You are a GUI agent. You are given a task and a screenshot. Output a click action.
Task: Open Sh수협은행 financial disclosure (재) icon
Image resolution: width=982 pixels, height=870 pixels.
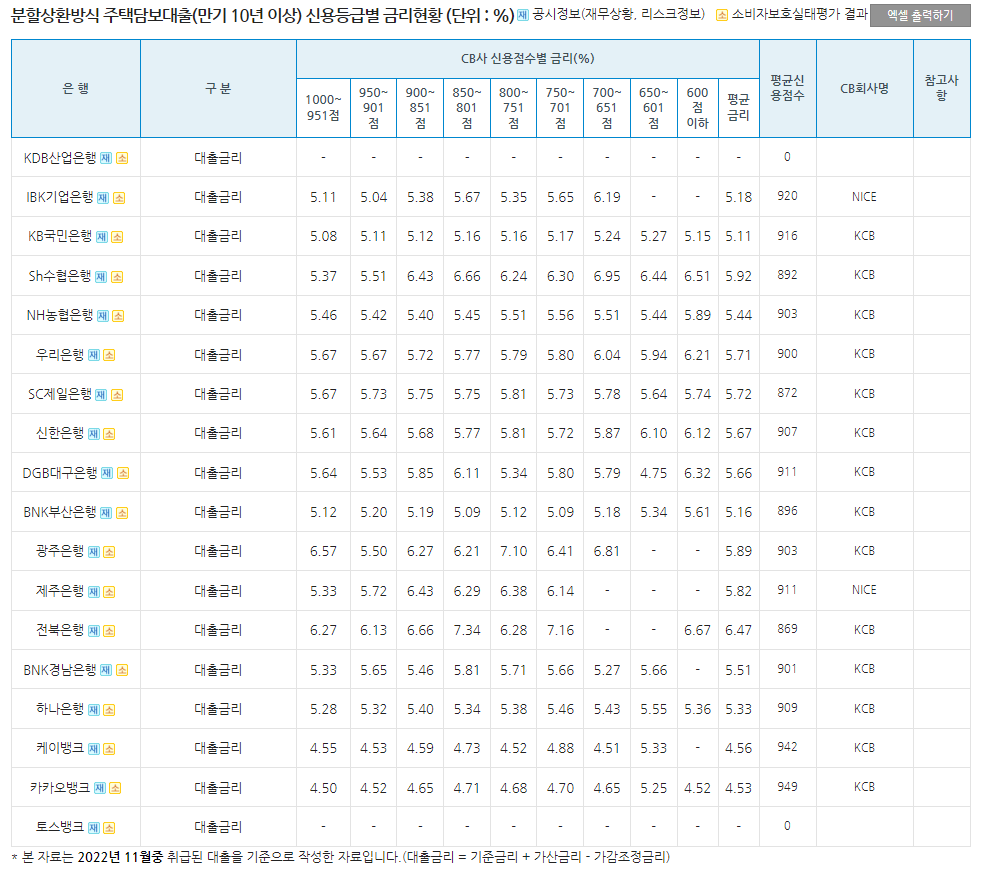click(101, 277)
